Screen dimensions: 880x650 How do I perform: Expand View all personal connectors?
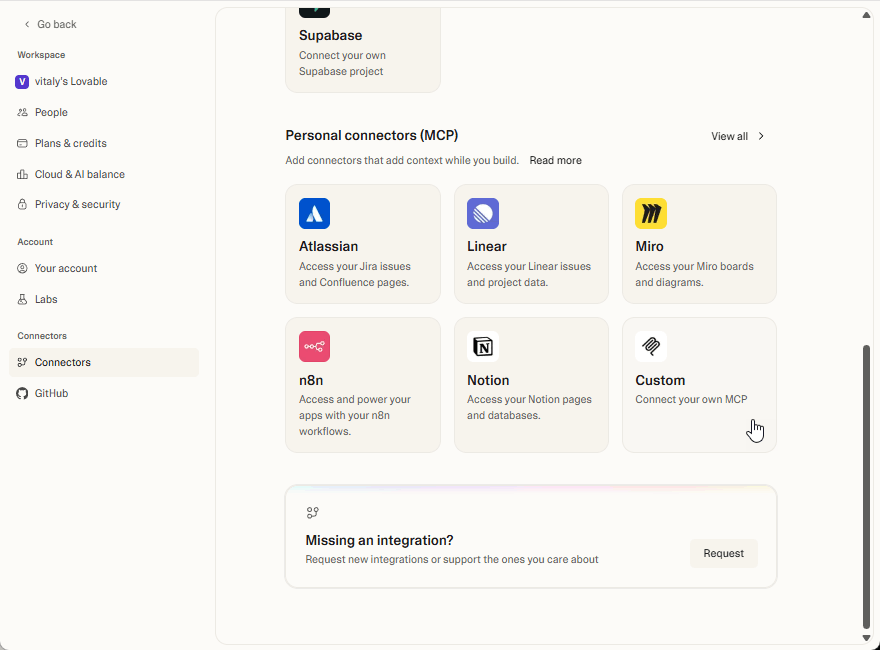(x=738, y=136)
